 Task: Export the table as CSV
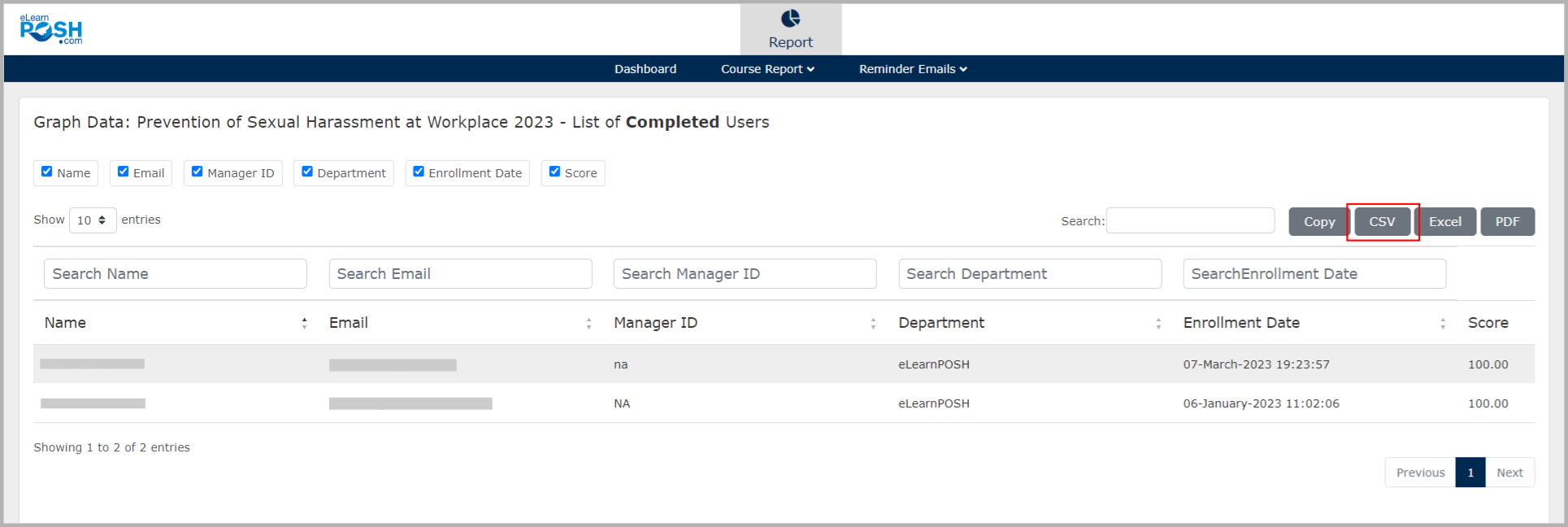1382,222
